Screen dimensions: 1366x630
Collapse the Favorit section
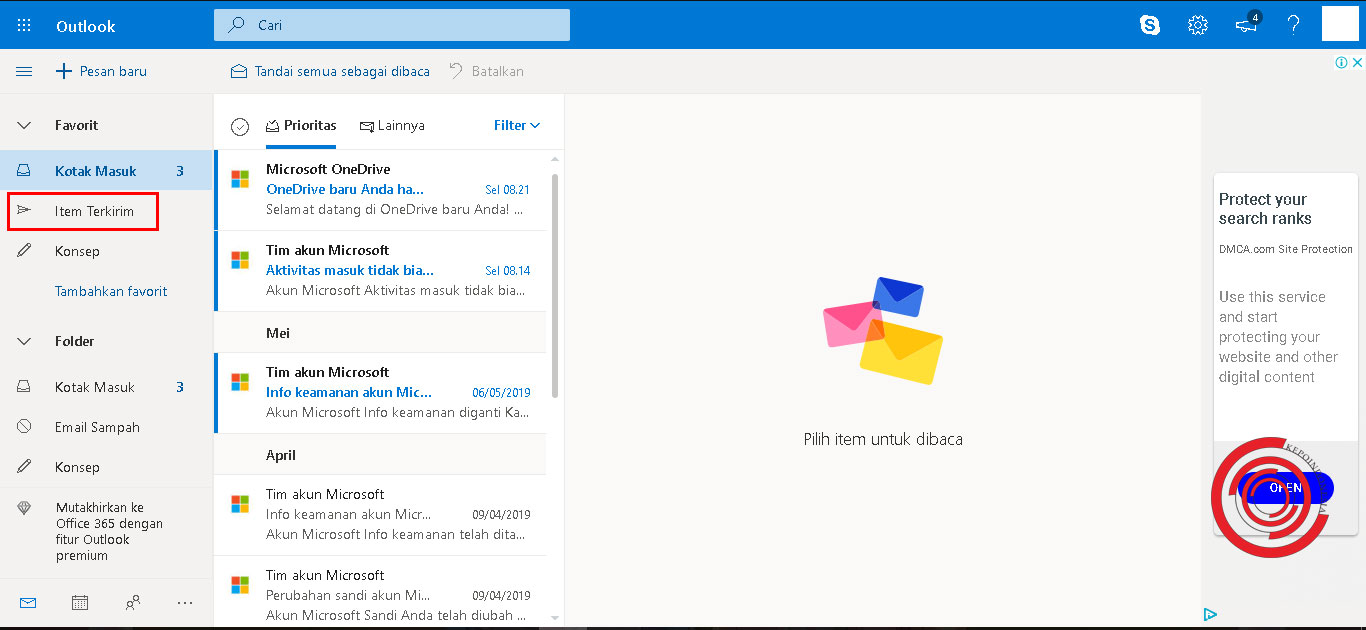[x=24, y=125]
